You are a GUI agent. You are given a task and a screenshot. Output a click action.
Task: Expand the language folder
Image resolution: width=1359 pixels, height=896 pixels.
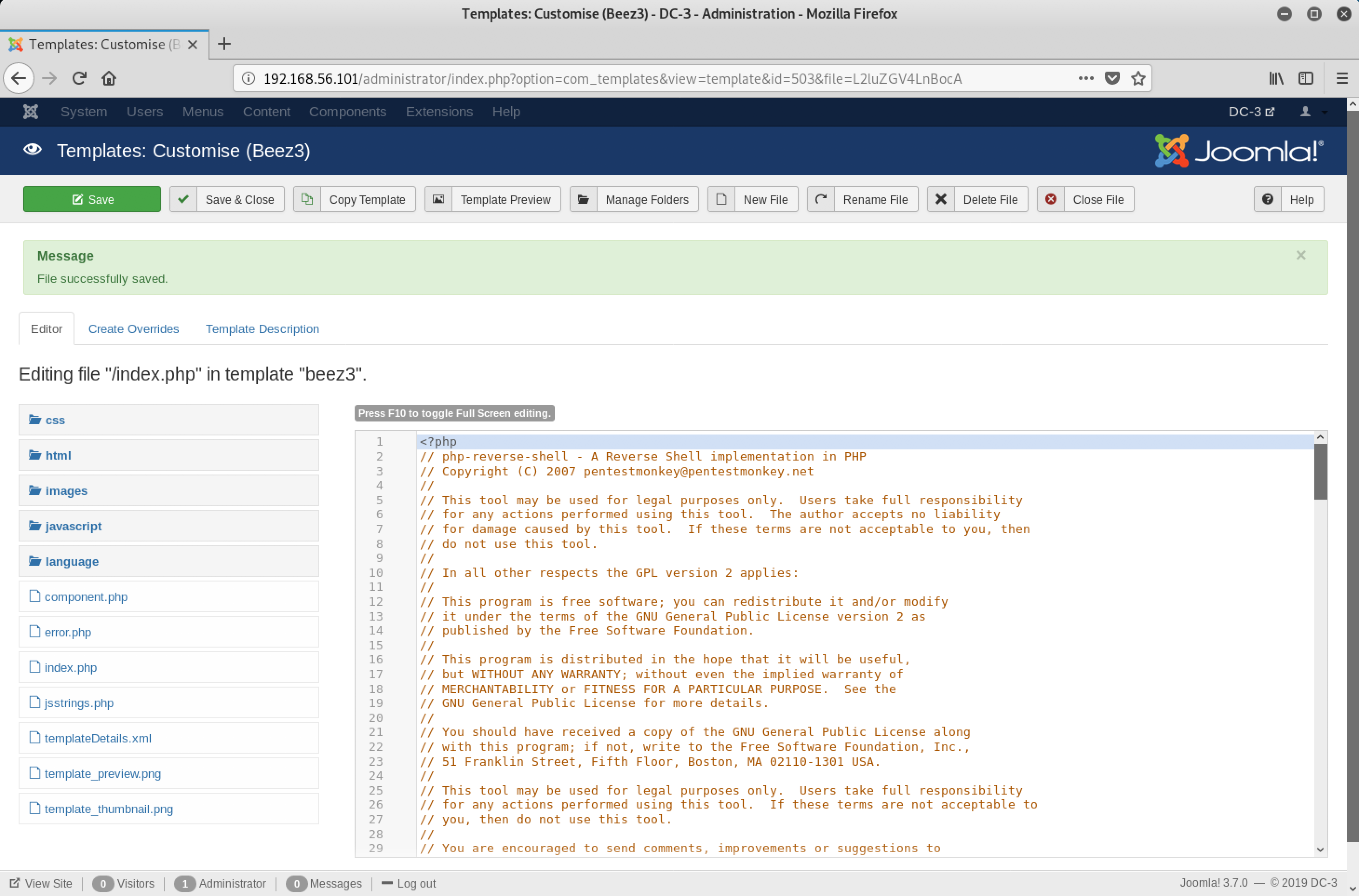coord(168,562)
